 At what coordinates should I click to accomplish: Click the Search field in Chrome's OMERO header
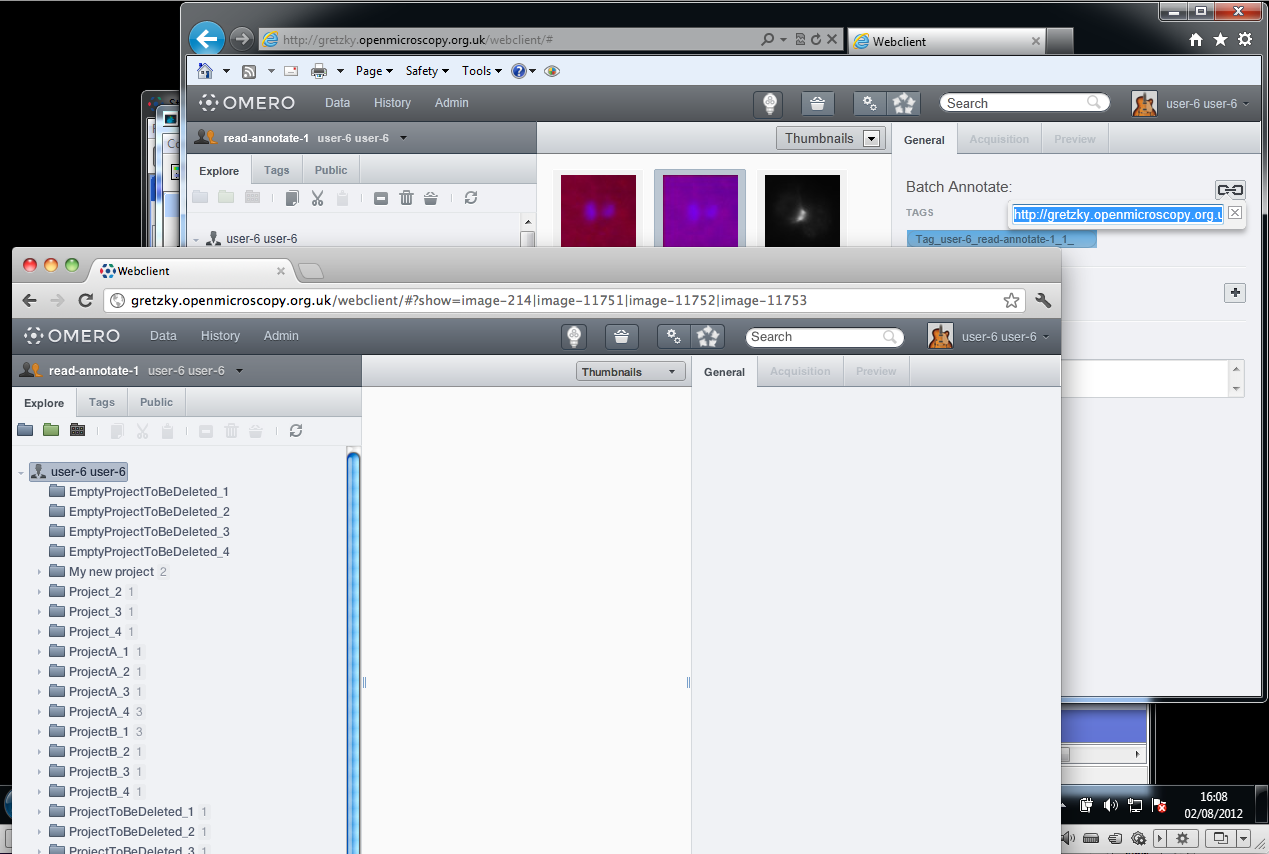click(825, 337)
